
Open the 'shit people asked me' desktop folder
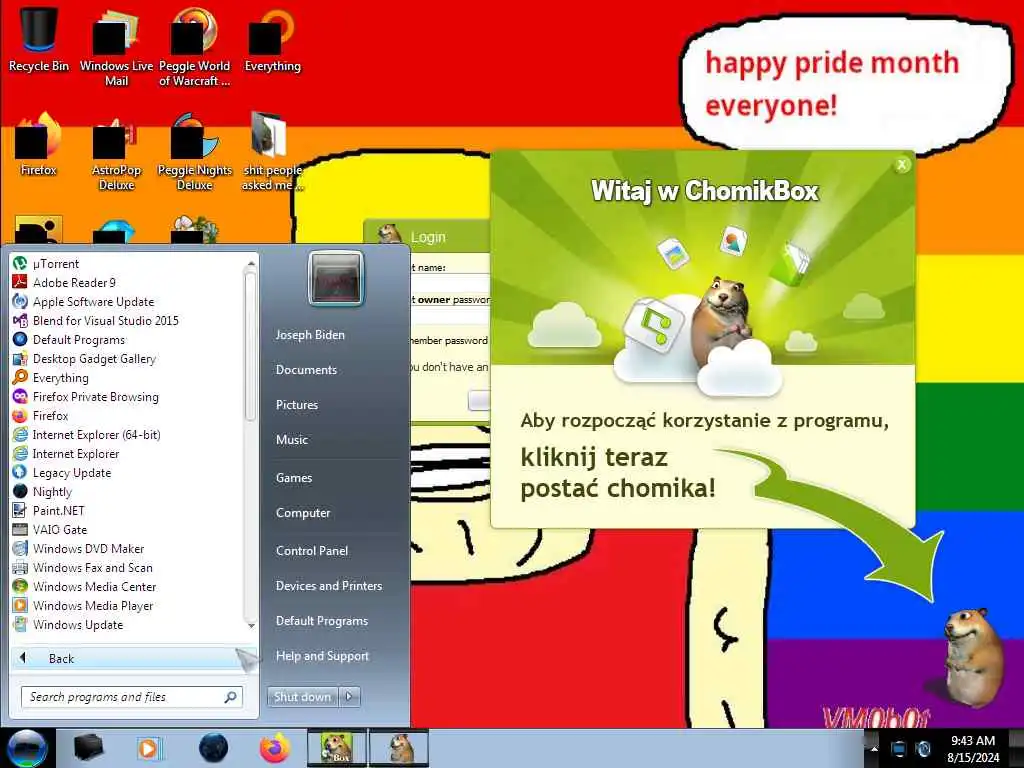point(272,152)
